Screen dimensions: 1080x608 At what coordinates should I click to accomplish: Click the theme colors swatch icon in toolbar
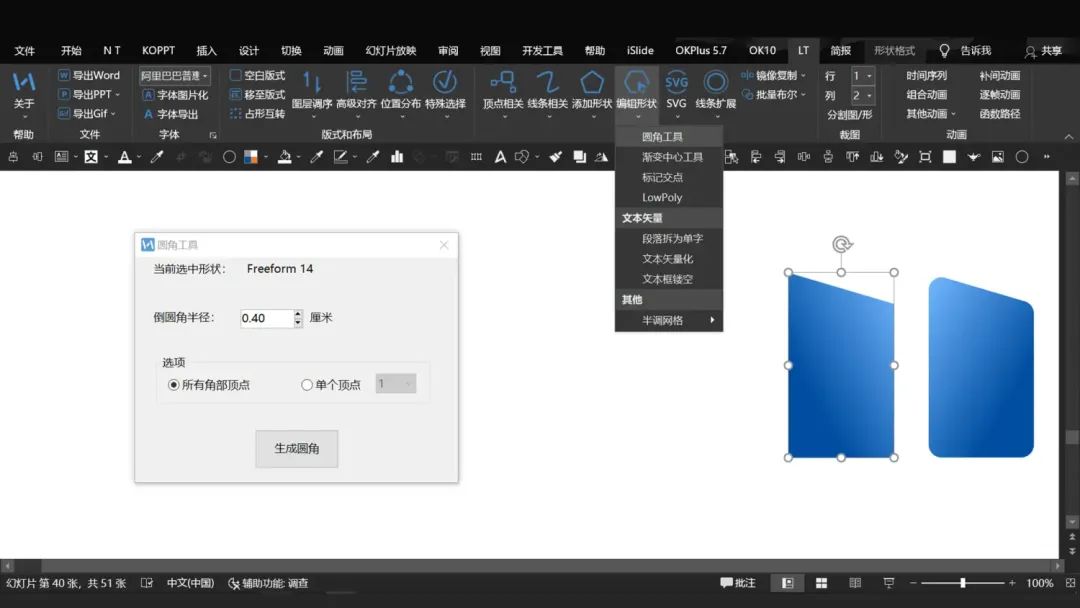(251, 157)
